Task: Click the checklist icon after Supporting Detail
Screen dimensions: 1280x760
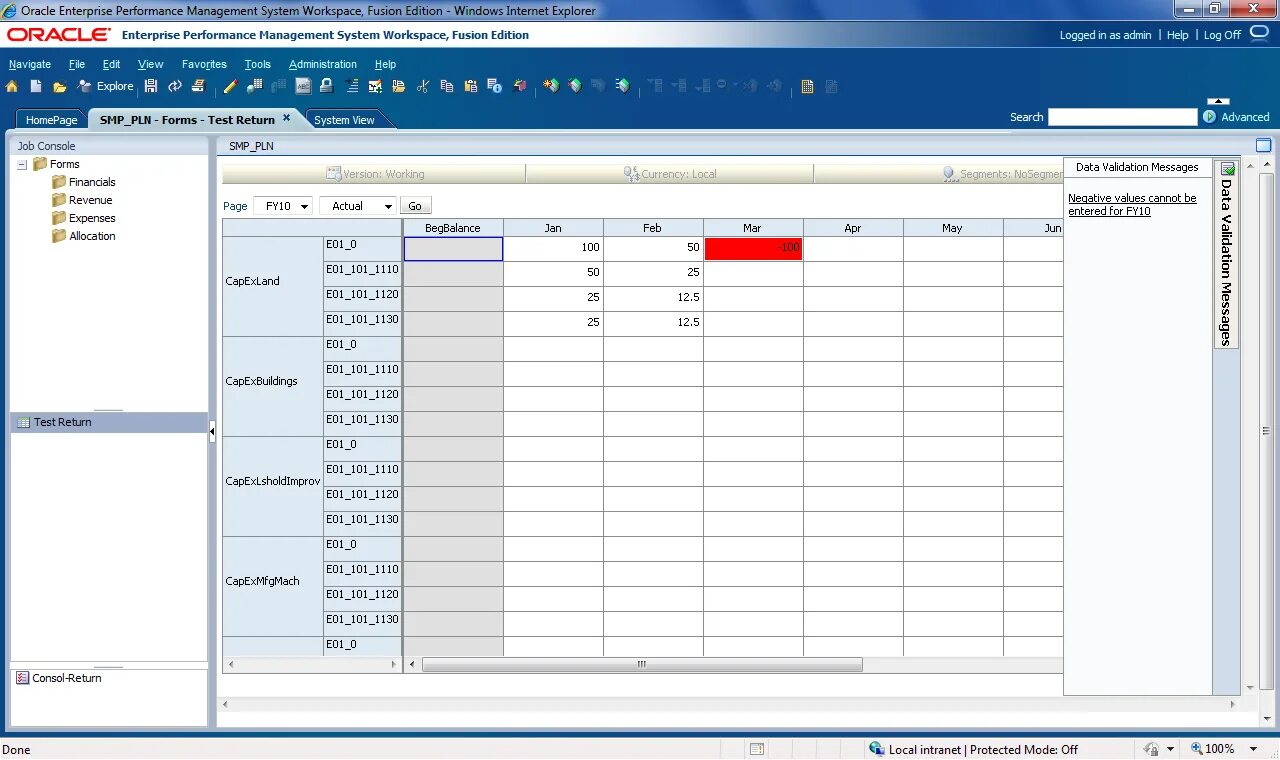Action: point(375,86)
